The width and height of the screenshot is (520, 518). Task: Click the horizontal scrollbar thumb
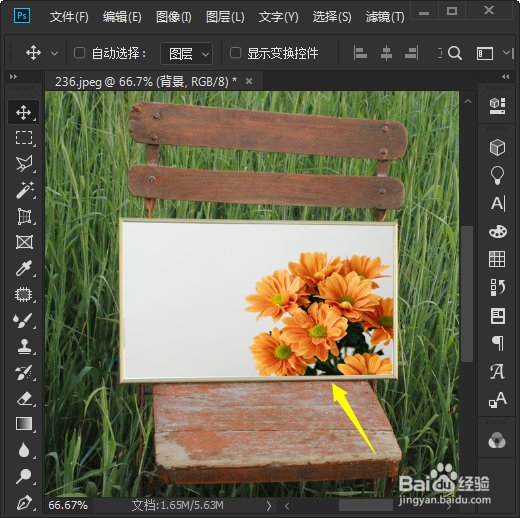[x=366, y=505]
